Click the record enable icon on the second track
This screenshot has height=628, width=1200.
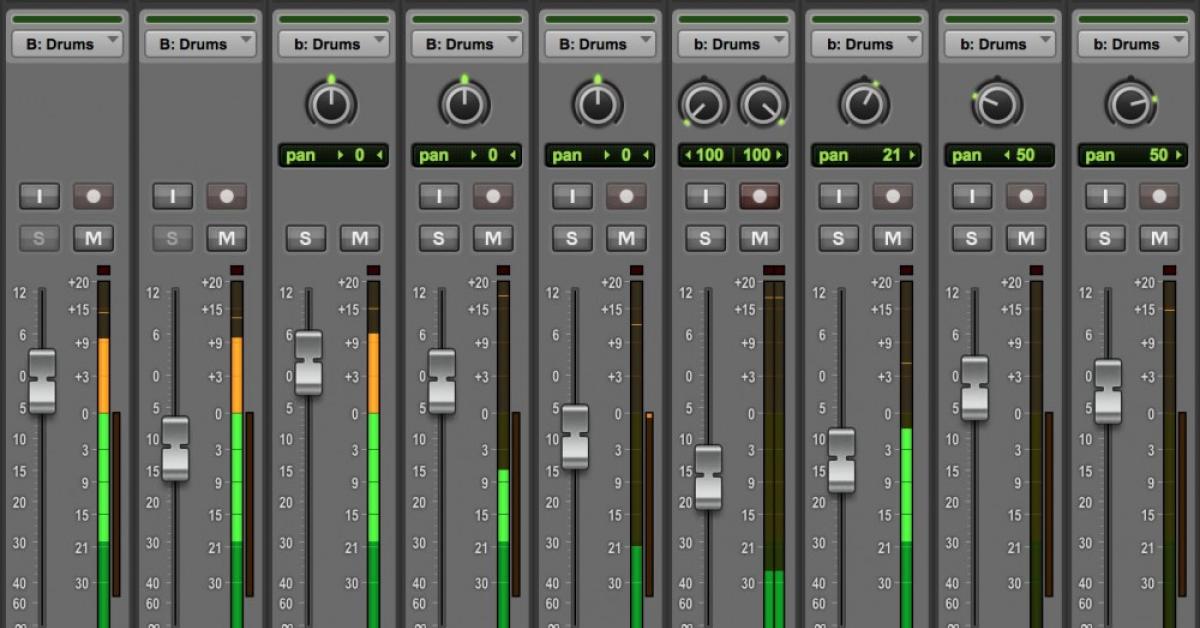[x=226, y=196]
